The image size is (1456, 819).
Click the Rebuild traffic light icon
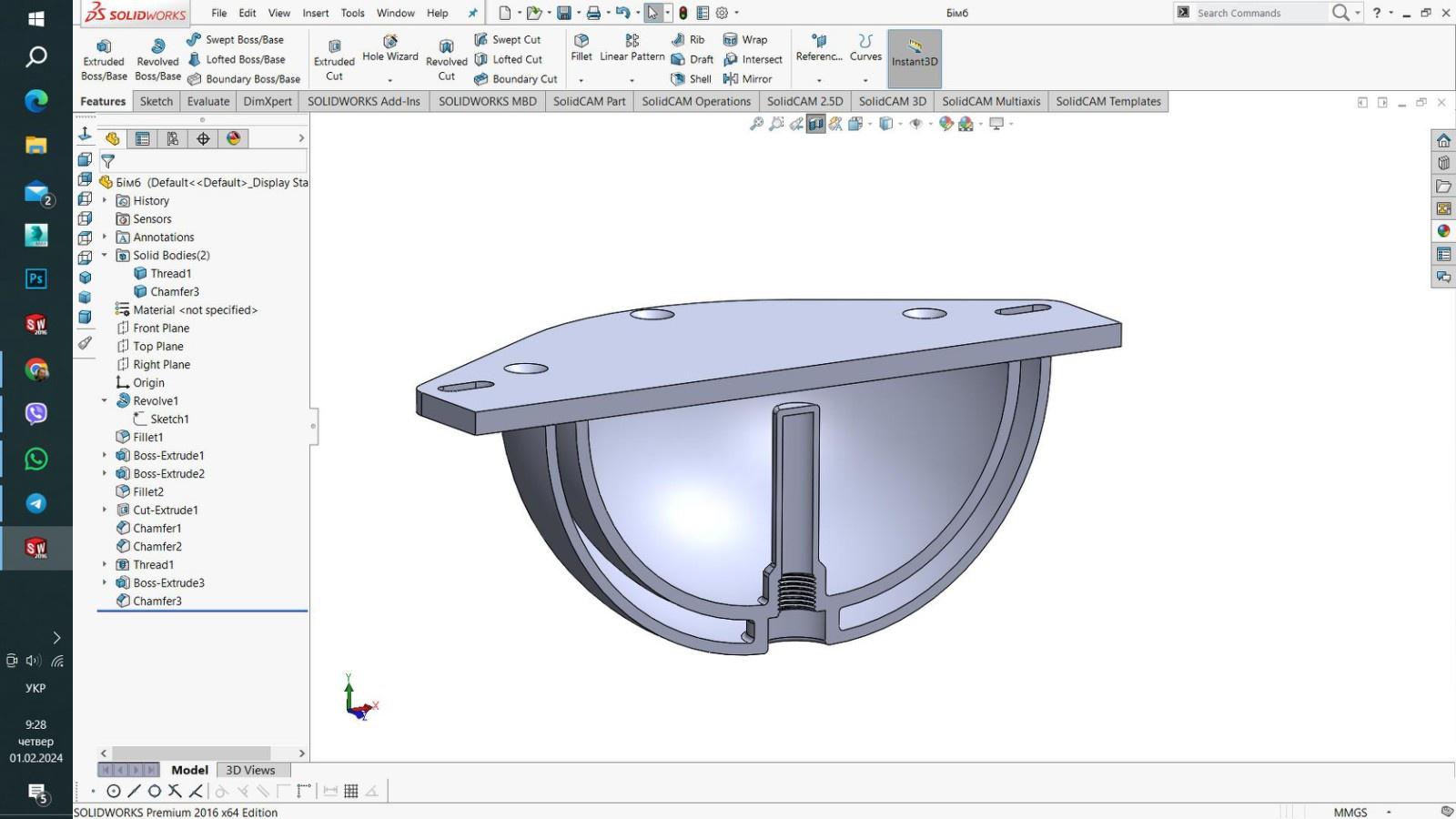[x=682, y=13]
